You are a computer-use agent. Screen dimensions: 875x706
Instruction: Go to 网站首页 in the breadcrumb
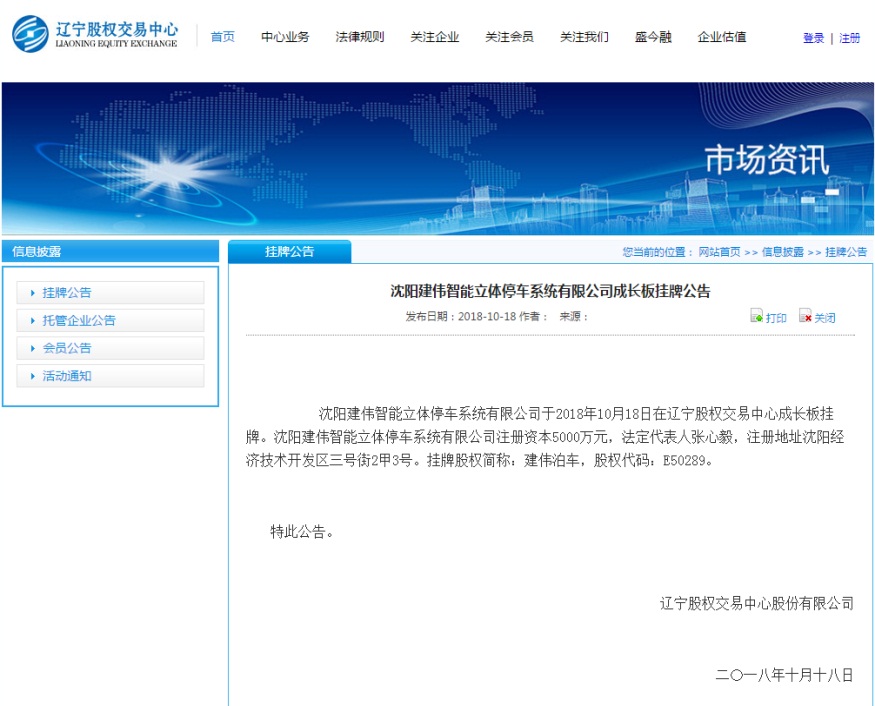(720, 252)
